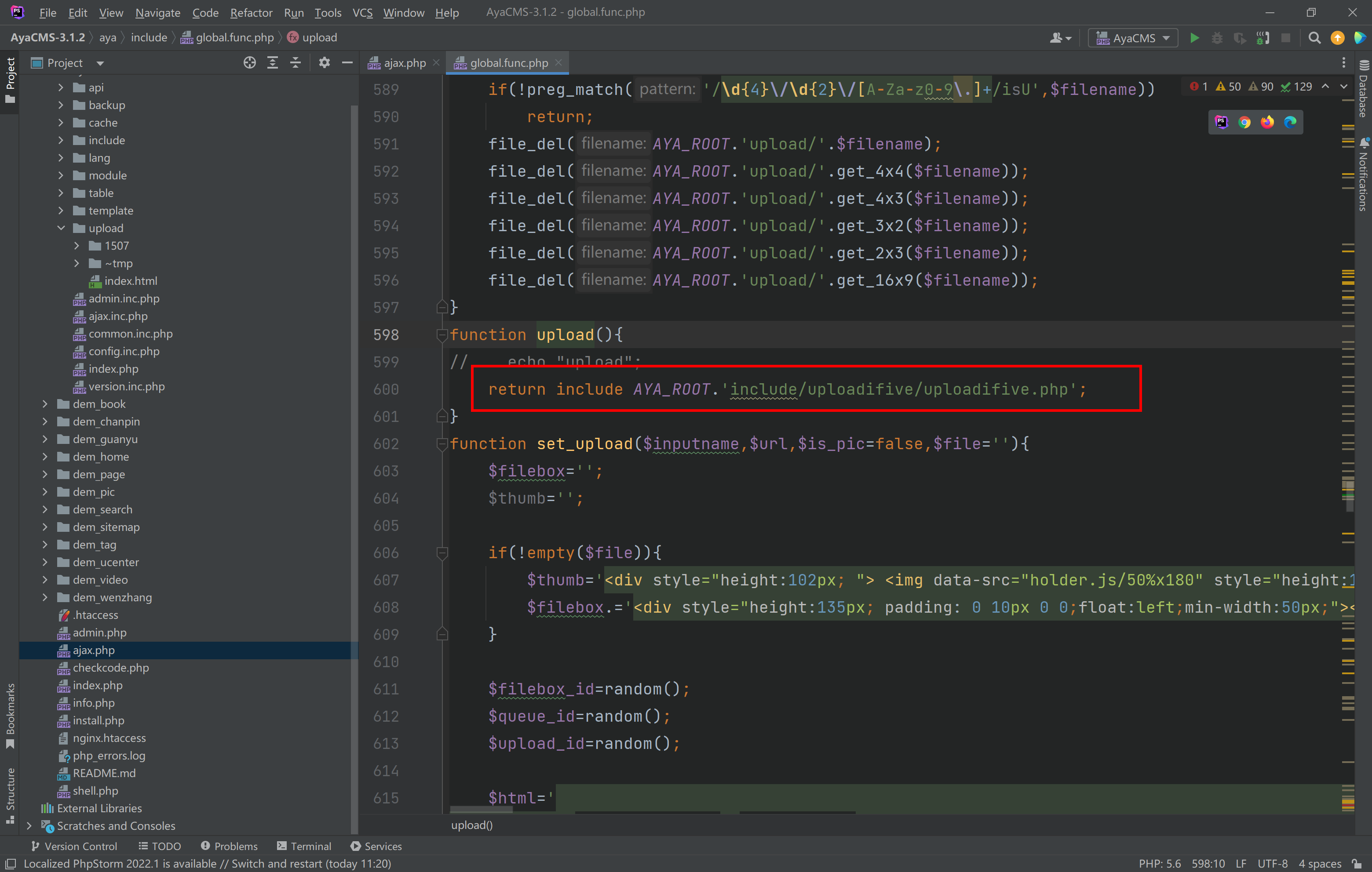1372x872 pixels.
Task: Expand the dem_book folder
Action: click(x=45, y=404)
